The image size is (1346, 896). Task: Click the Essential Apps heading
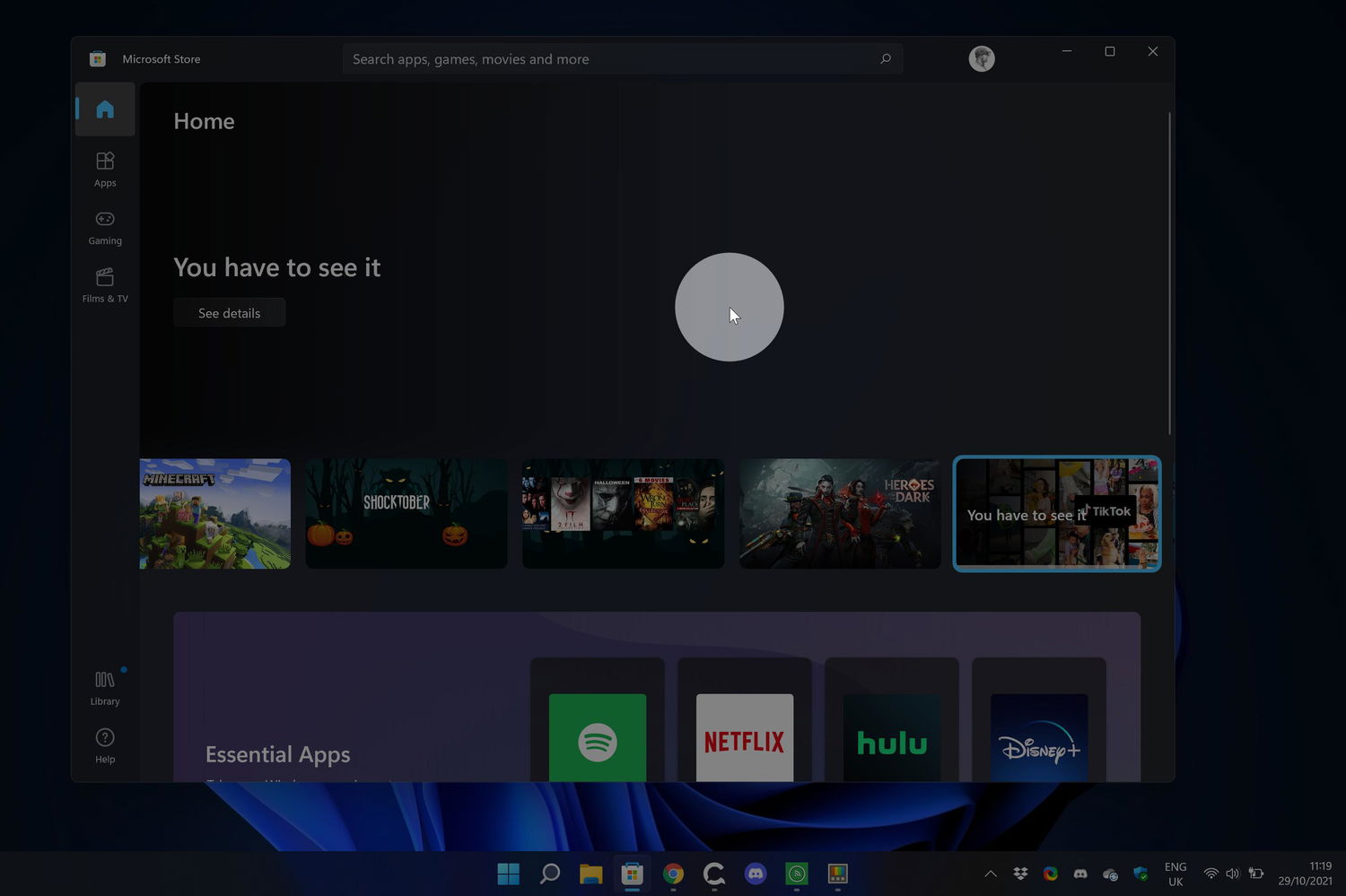point(278,755)
